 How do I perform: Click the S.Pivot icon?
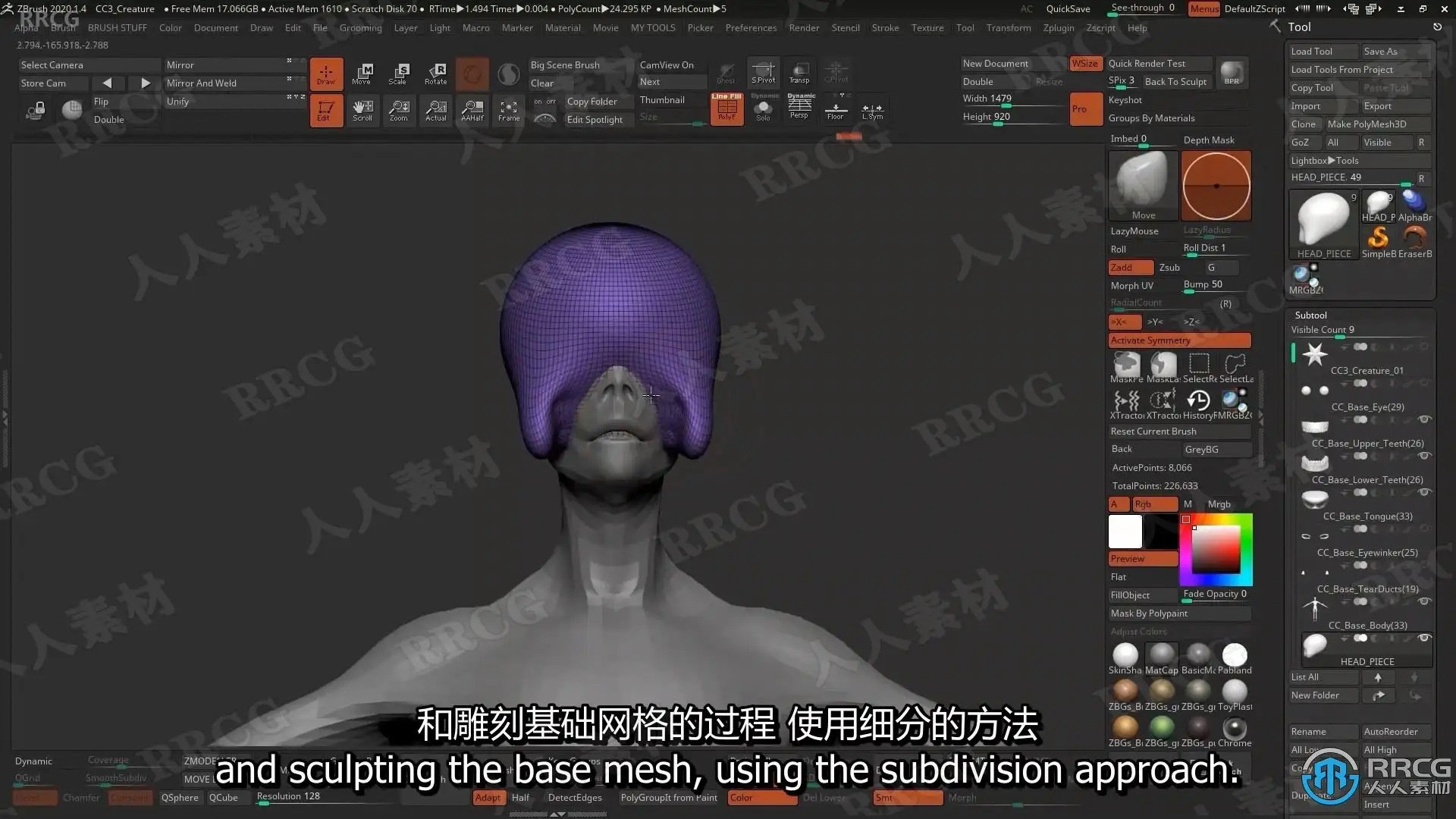pyautogui.click(x=763, y=72)
